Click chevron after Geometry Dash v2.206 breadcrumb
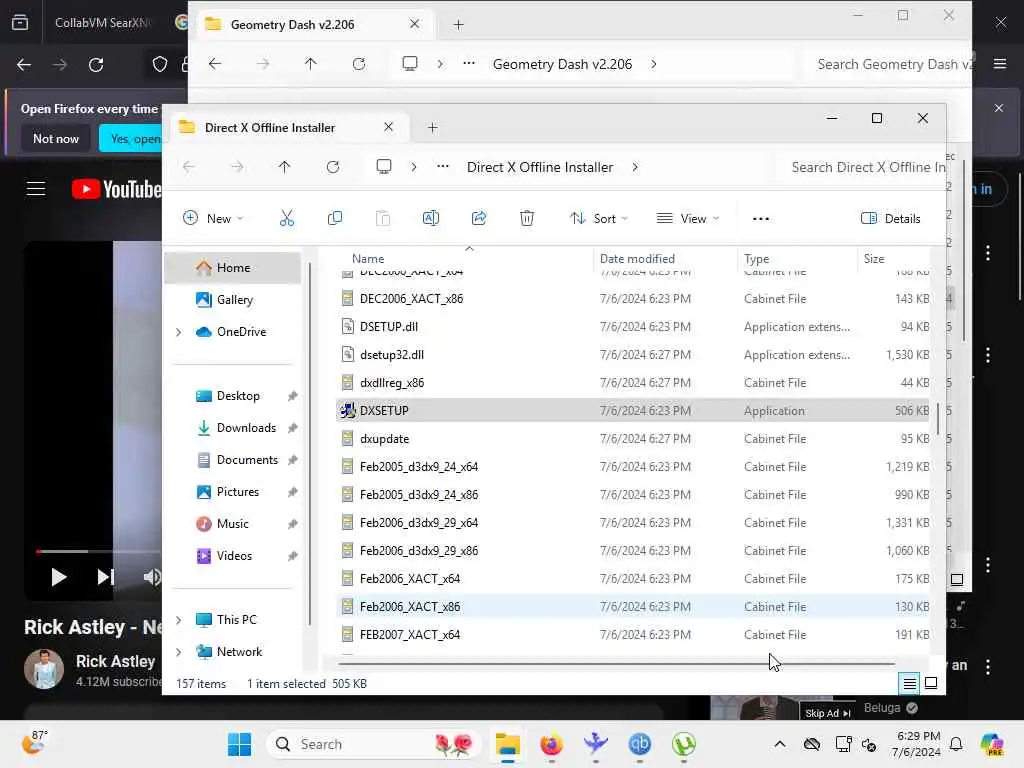This screenshot has height=768, width=1024. [654, 64]
